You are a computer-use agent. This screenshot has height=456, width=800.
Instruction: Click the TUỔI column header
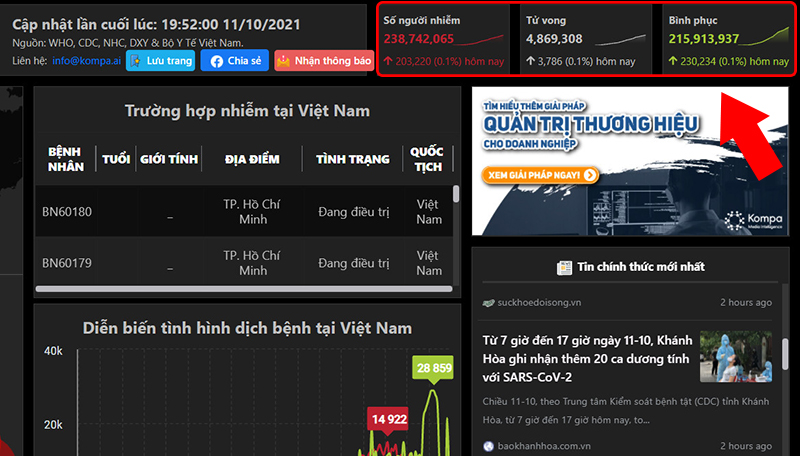click(x=116, y=159)
